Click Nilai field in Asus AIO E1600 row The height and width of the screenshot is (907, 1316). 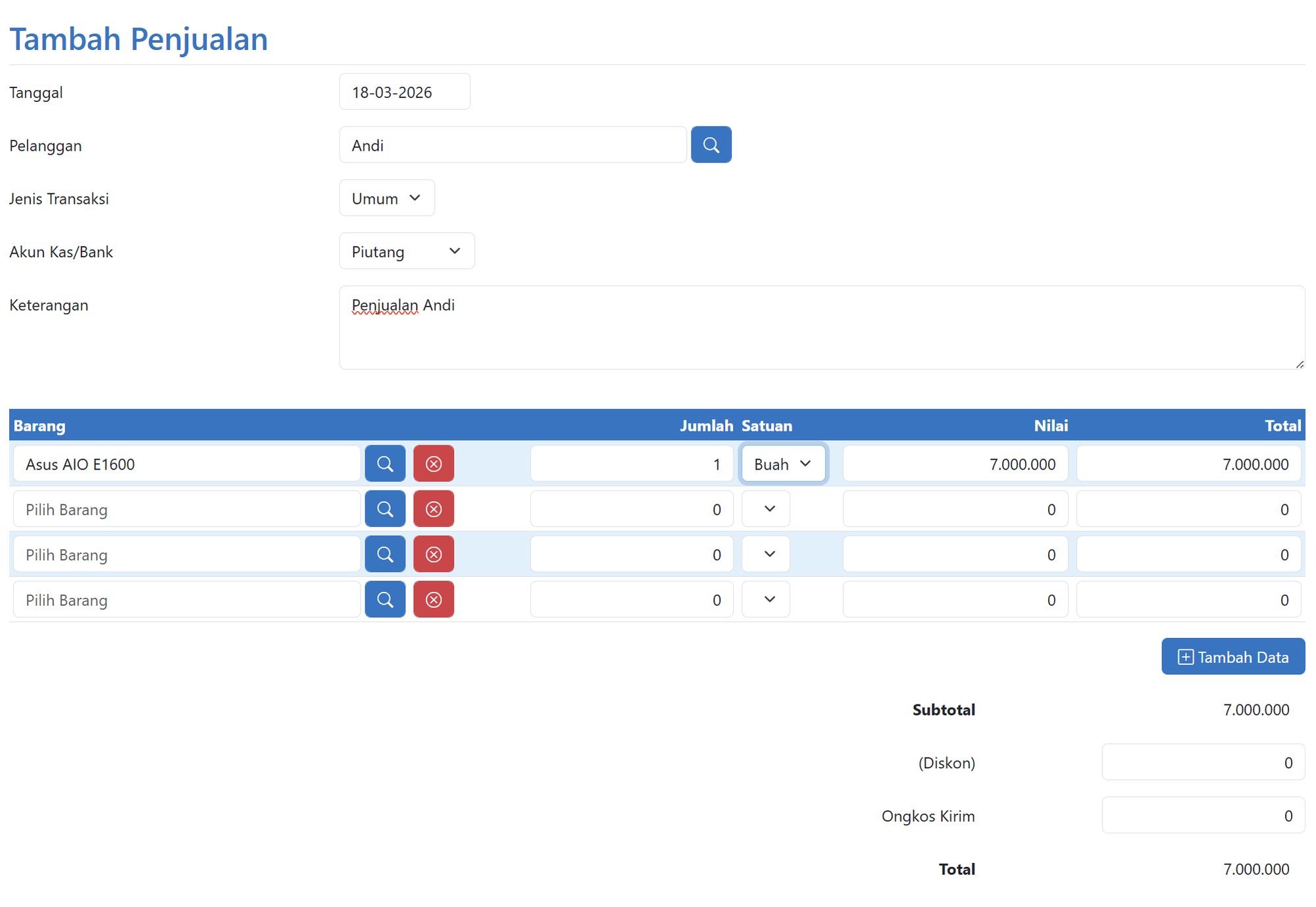coord(955,464)
